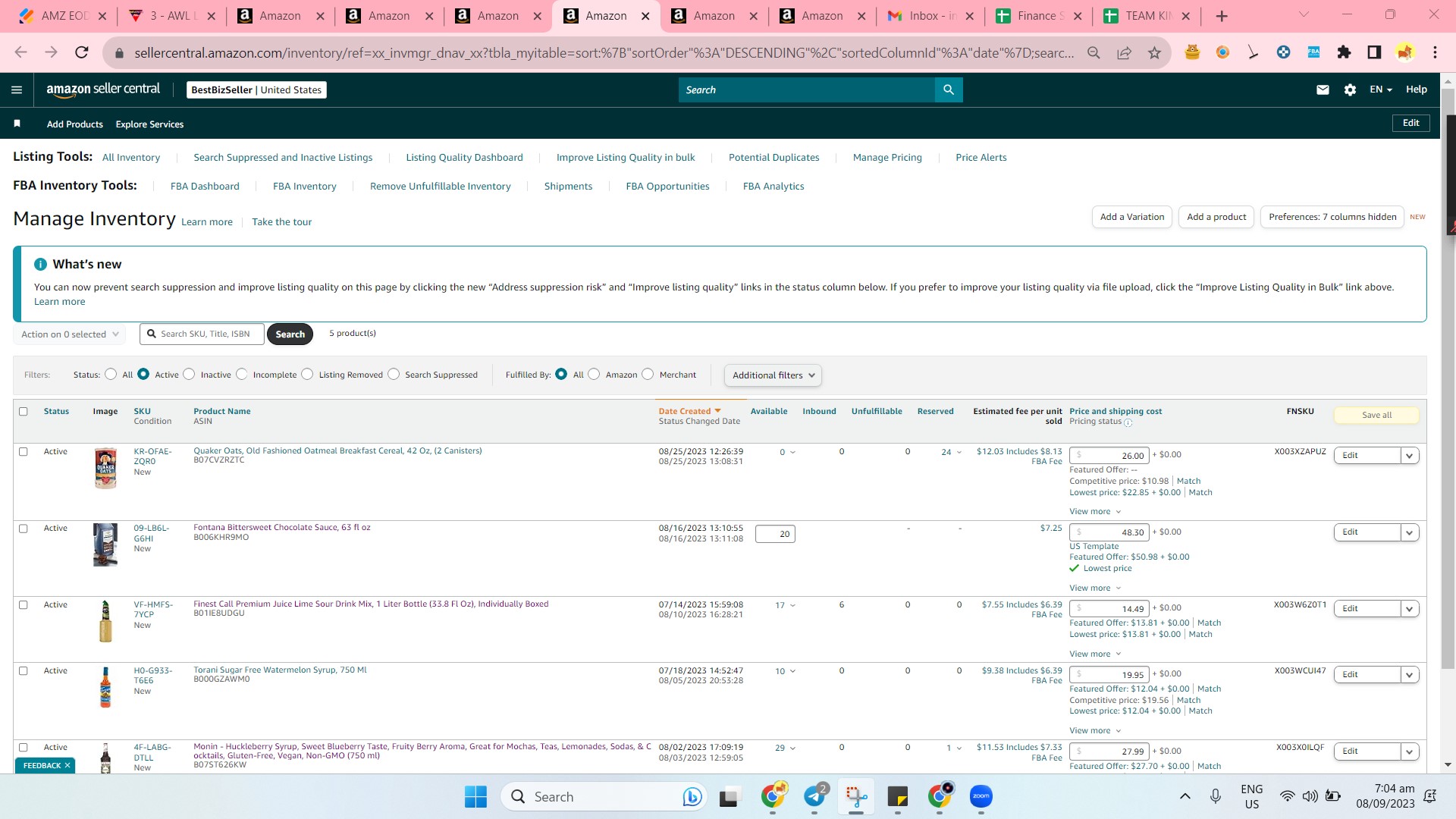The width and height of the screenshot is (1456, 819).
Task: Expand the Reserved 24 quantity chevron
Action: (x=959, y=452)
